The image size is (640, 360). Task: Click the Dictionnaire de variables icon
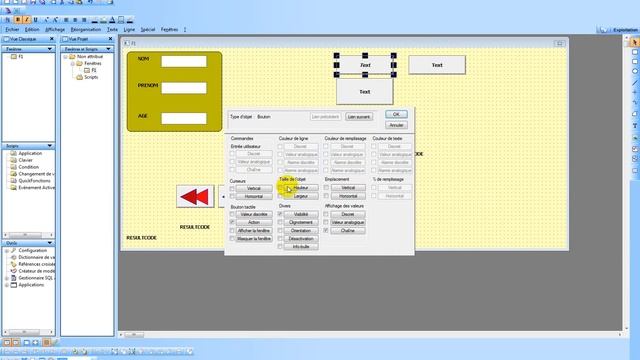tap(13, 258)
